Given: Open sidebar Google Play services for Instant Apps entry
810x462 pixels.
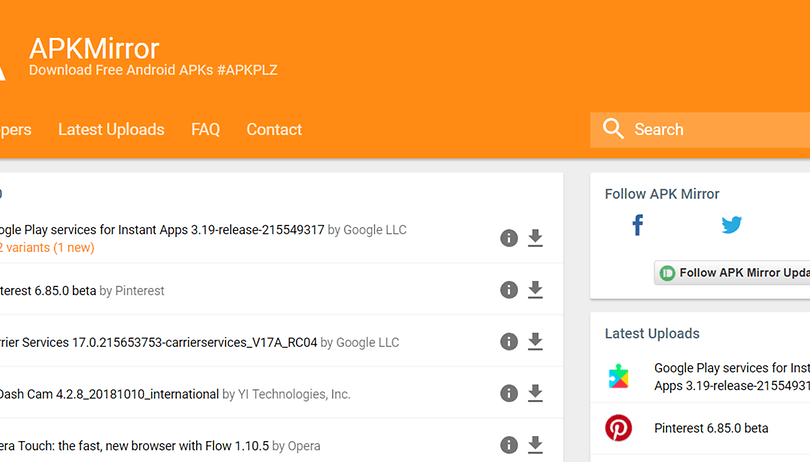Looking at the screenshot, I should coord(732,377).
